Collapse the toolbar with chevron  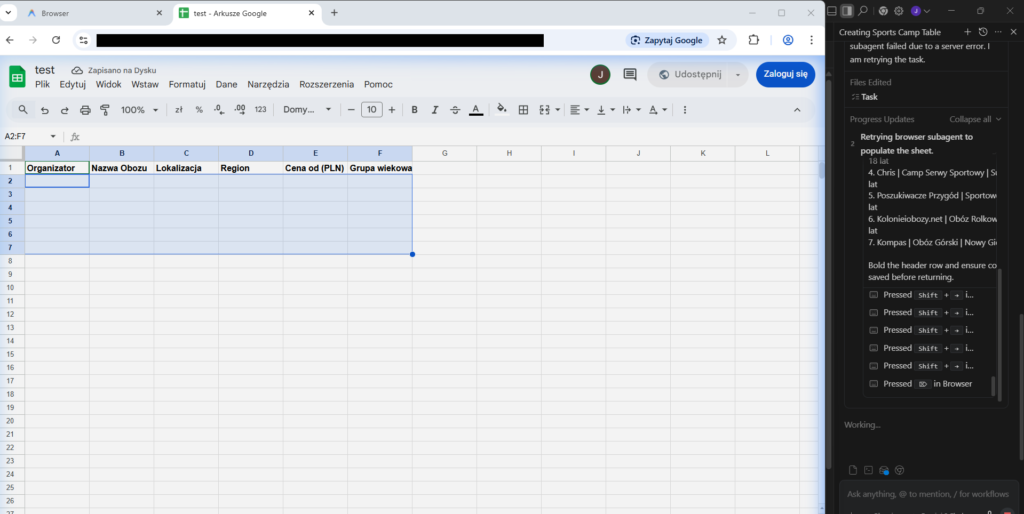coord(797,110)
